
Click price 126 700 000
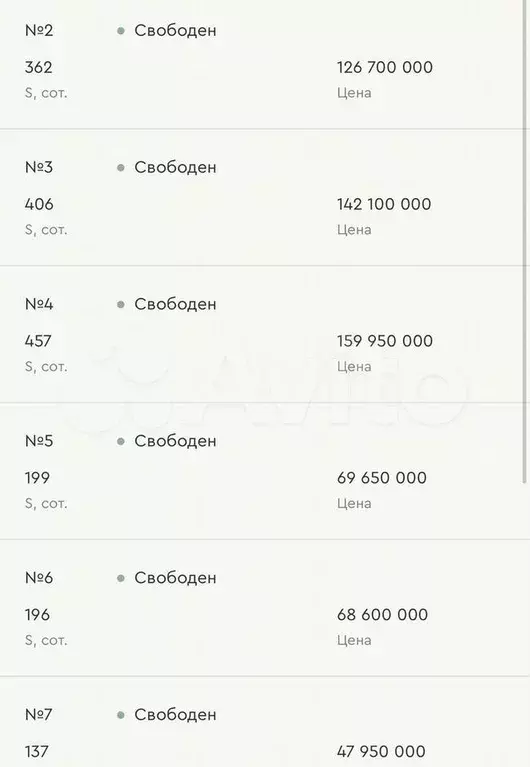pos(385,67)
